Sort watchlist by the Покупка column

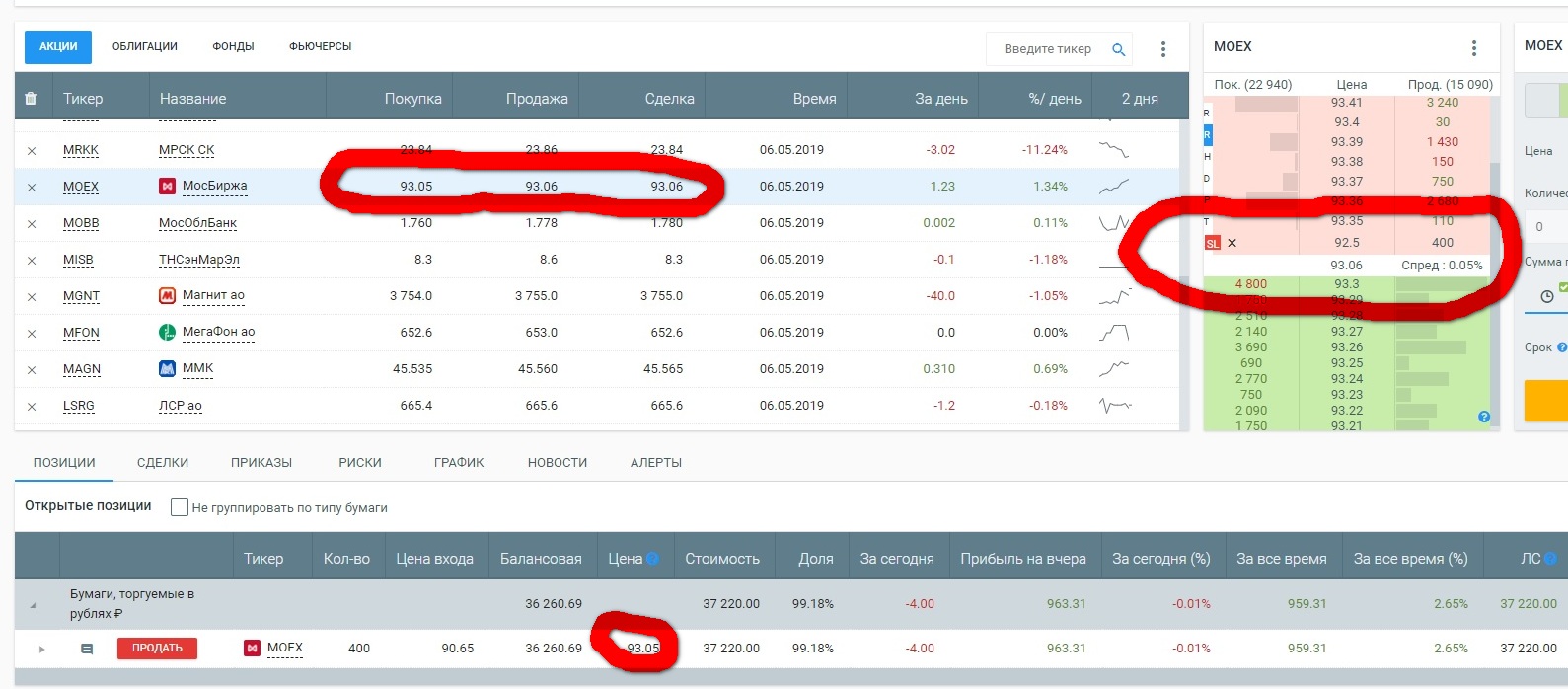click(x=413, y=99)
